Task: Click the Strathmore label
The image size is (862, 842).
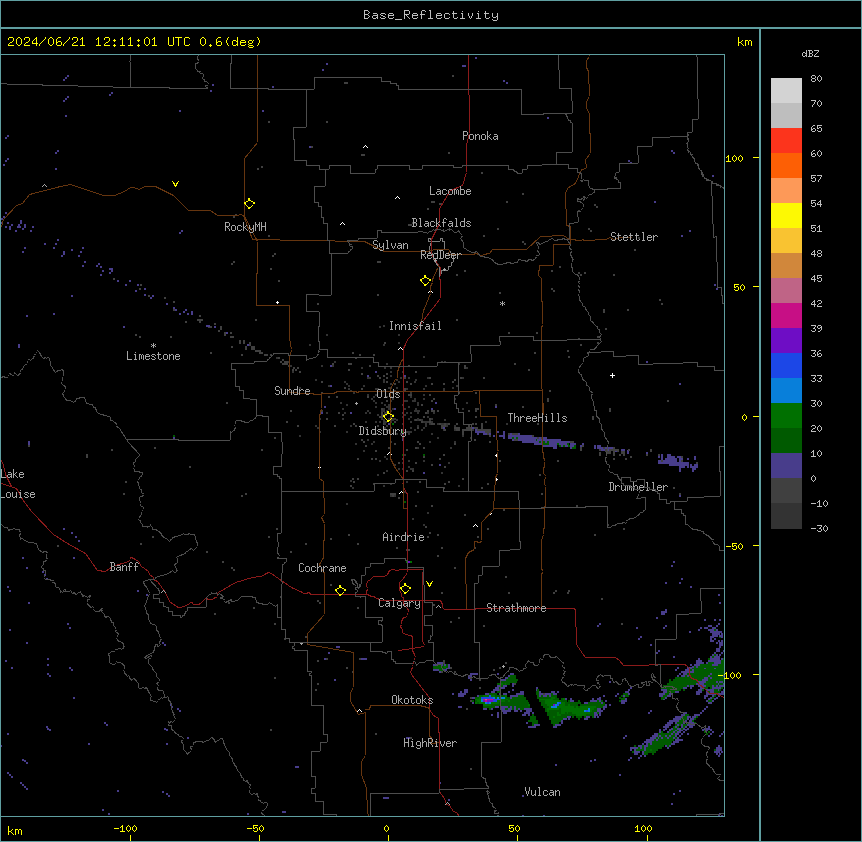Action: (x=516, y=608)
